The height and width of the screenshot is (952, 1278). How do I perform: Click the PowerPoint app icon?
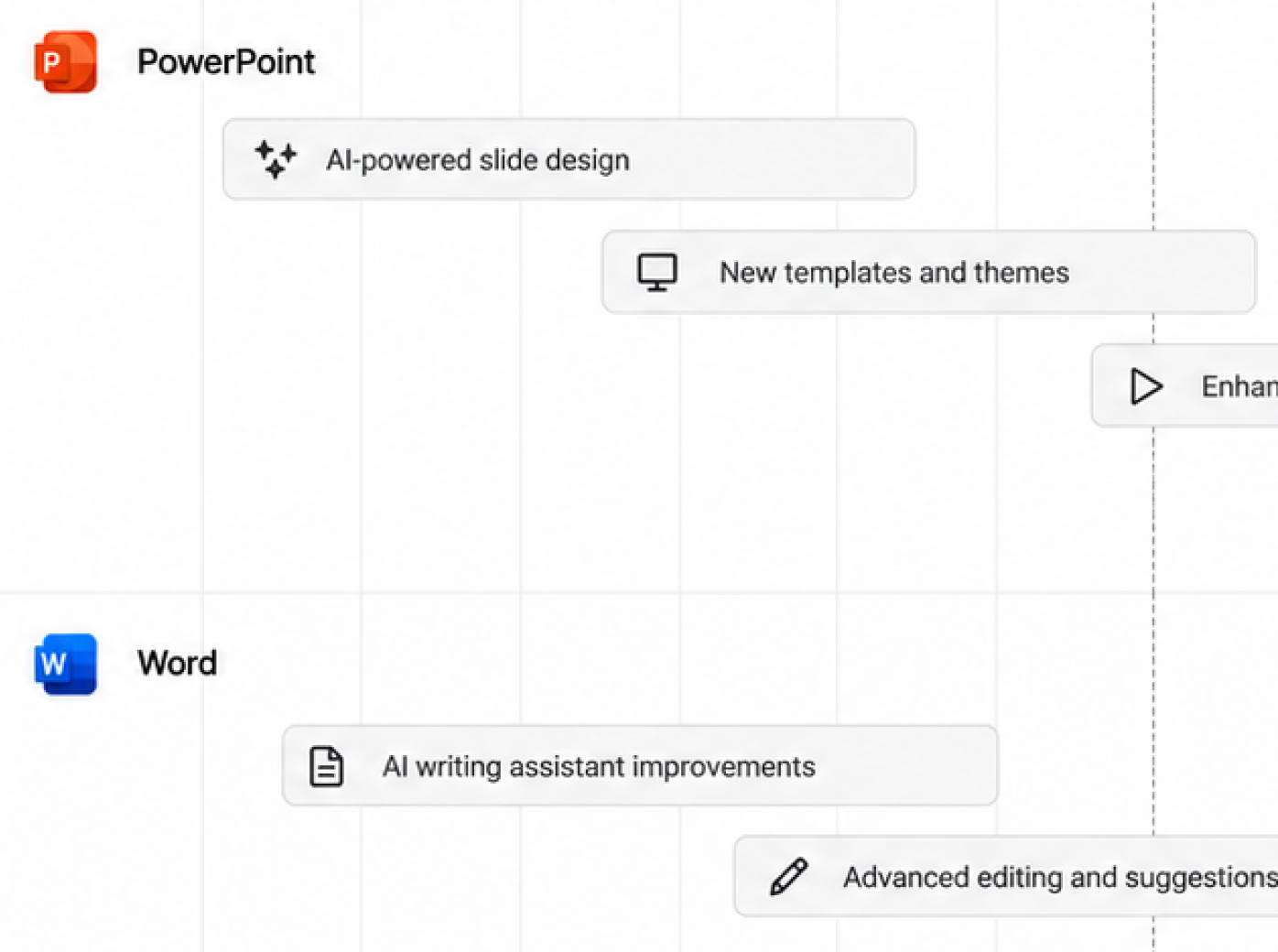(65, 62)
